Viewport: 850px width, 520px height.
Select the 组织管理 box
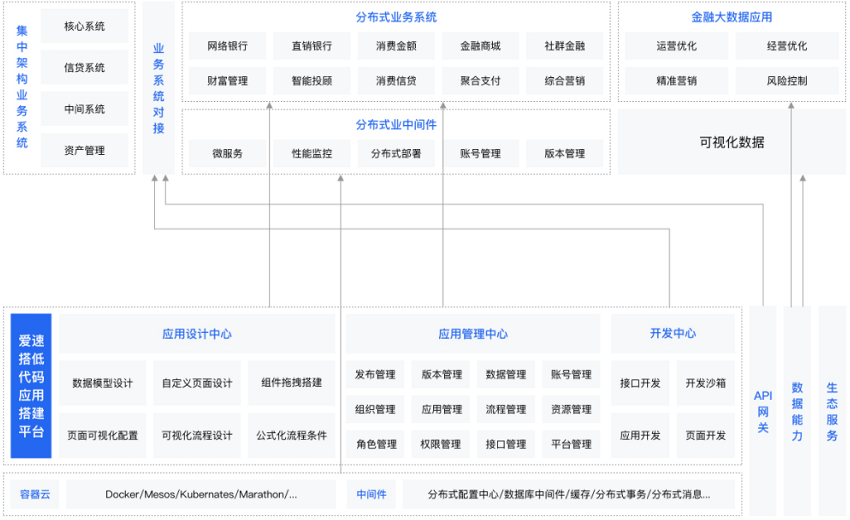pyautogui.click(x=375, y=409)
